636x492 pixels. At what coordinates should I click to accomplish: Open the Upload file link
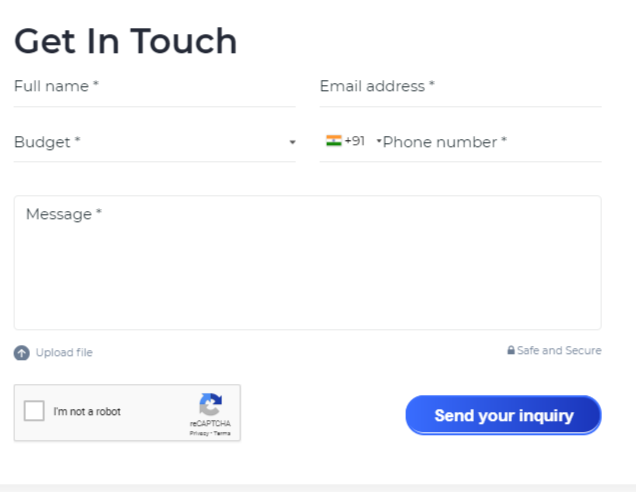(64, 352)
